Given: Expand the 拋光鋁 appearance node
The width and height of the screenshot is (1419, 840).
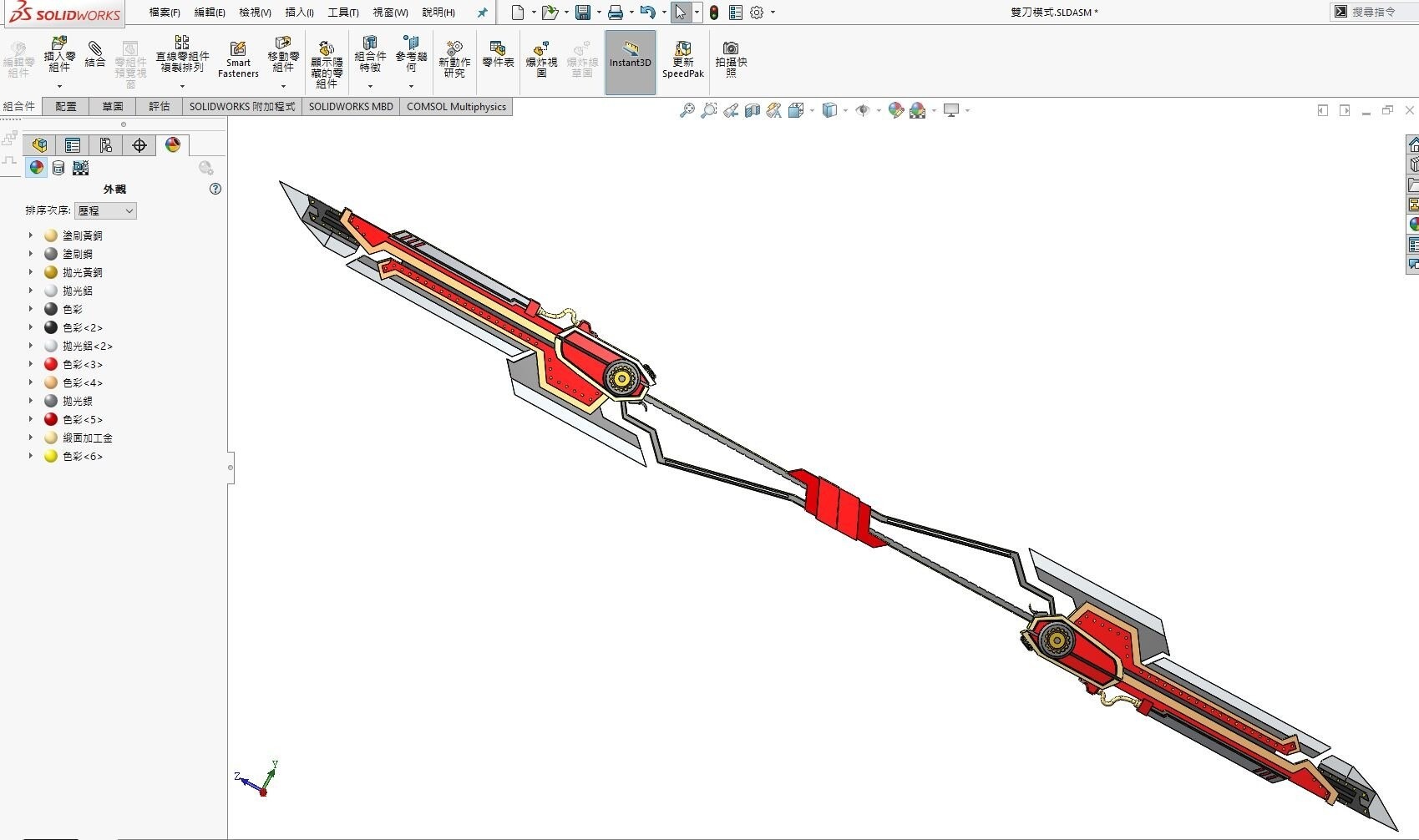Looking at the screenshot, I should pyautogui.click(x=31, y=291).
